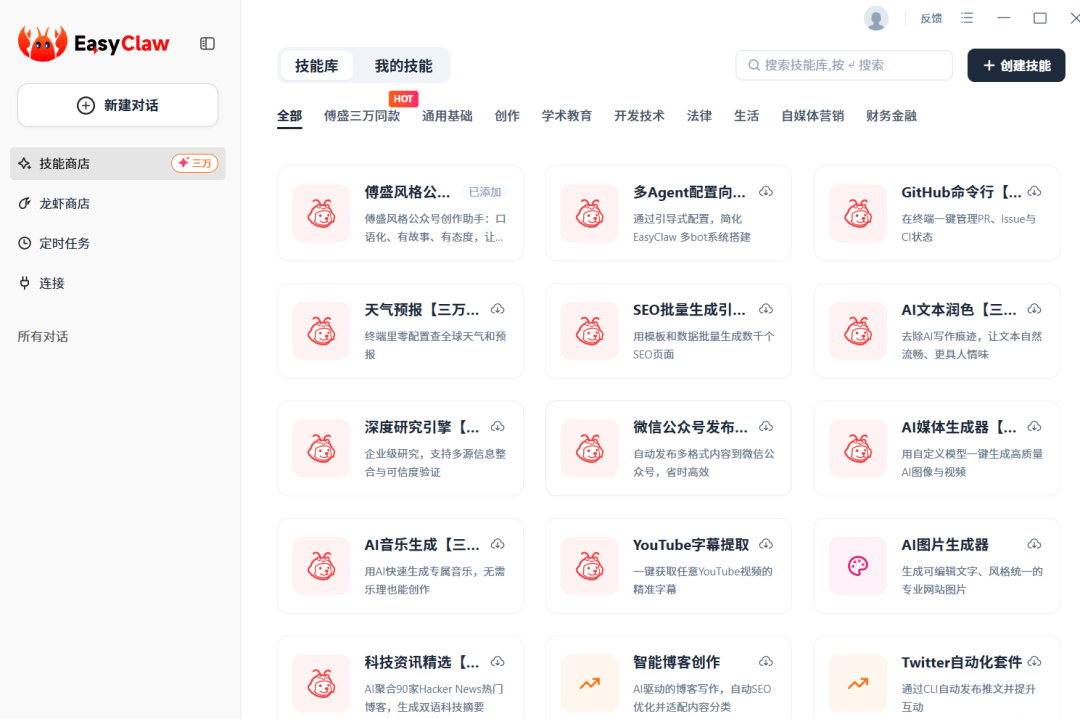The height and width of the screenshot is (719, 1080).
Task: Click the palette thumbnail on AI图片生成器 card
Action: point(857,565)
